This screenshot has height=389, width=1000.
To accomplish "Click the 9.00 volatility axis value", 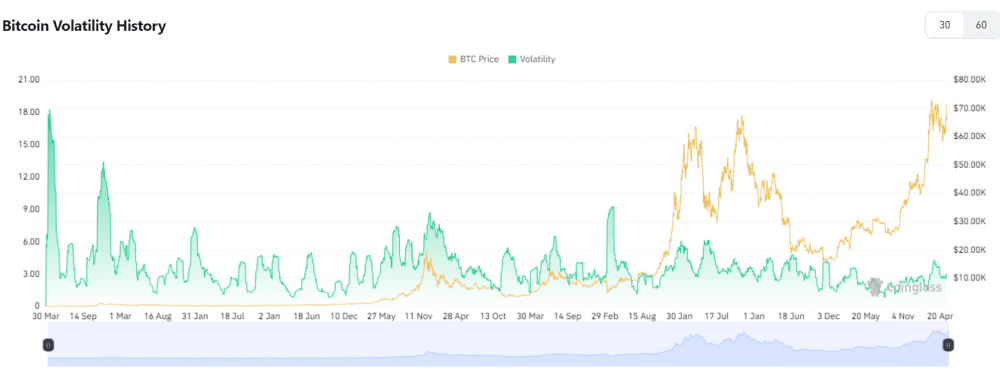I will click(31, 209).
